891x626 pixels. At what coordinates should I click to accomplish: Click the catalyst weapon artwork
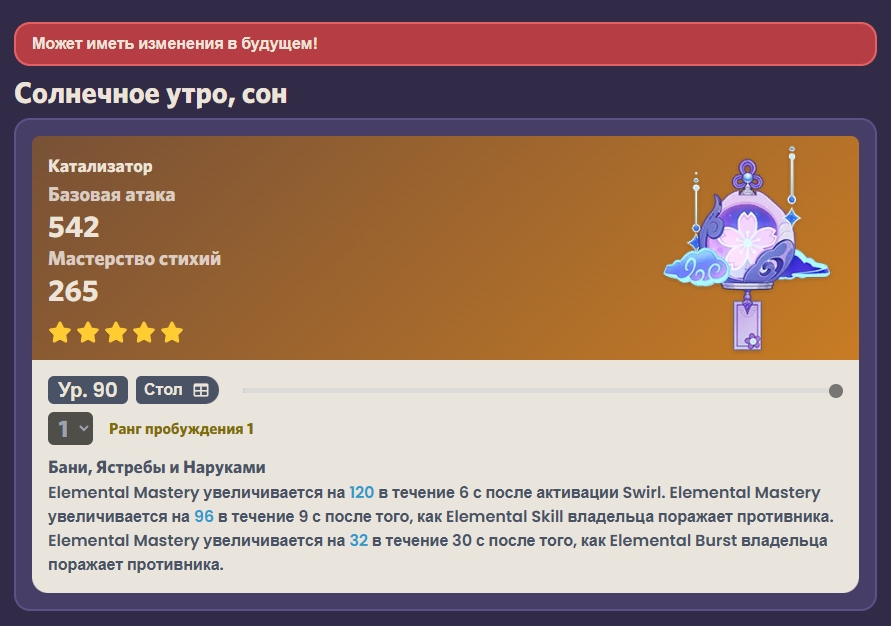[747, 248]
